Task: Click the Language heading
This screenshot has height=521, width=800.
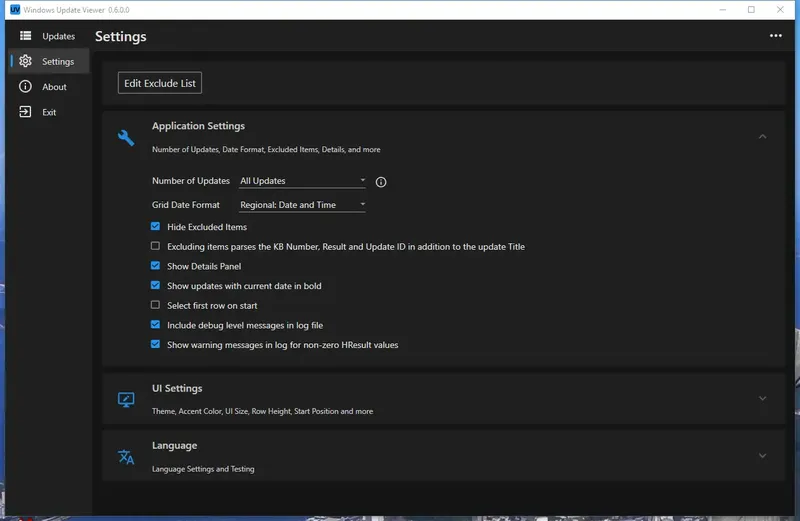Action: point(174,445)
